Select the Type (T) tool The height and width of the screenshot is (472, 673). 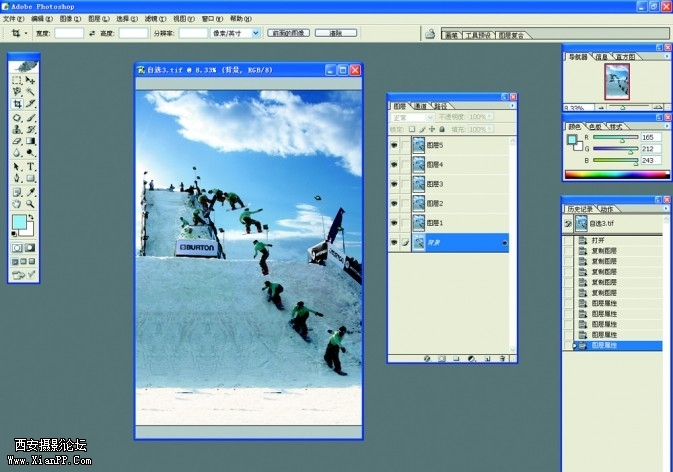(31, 166)
